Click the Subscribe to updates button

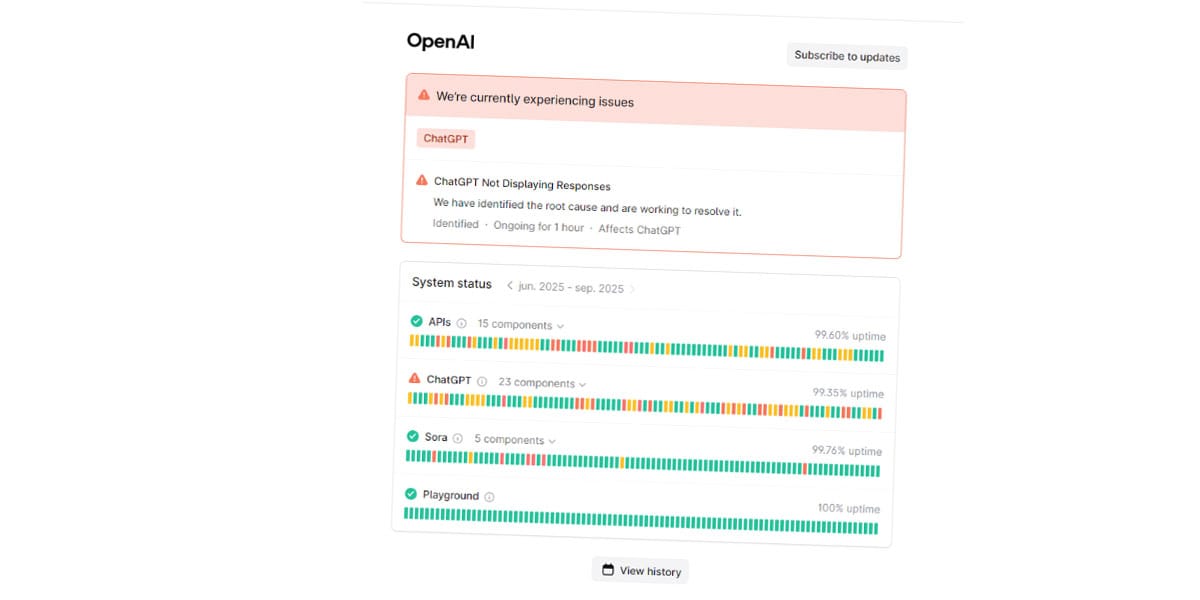click(x=847, y=57)
